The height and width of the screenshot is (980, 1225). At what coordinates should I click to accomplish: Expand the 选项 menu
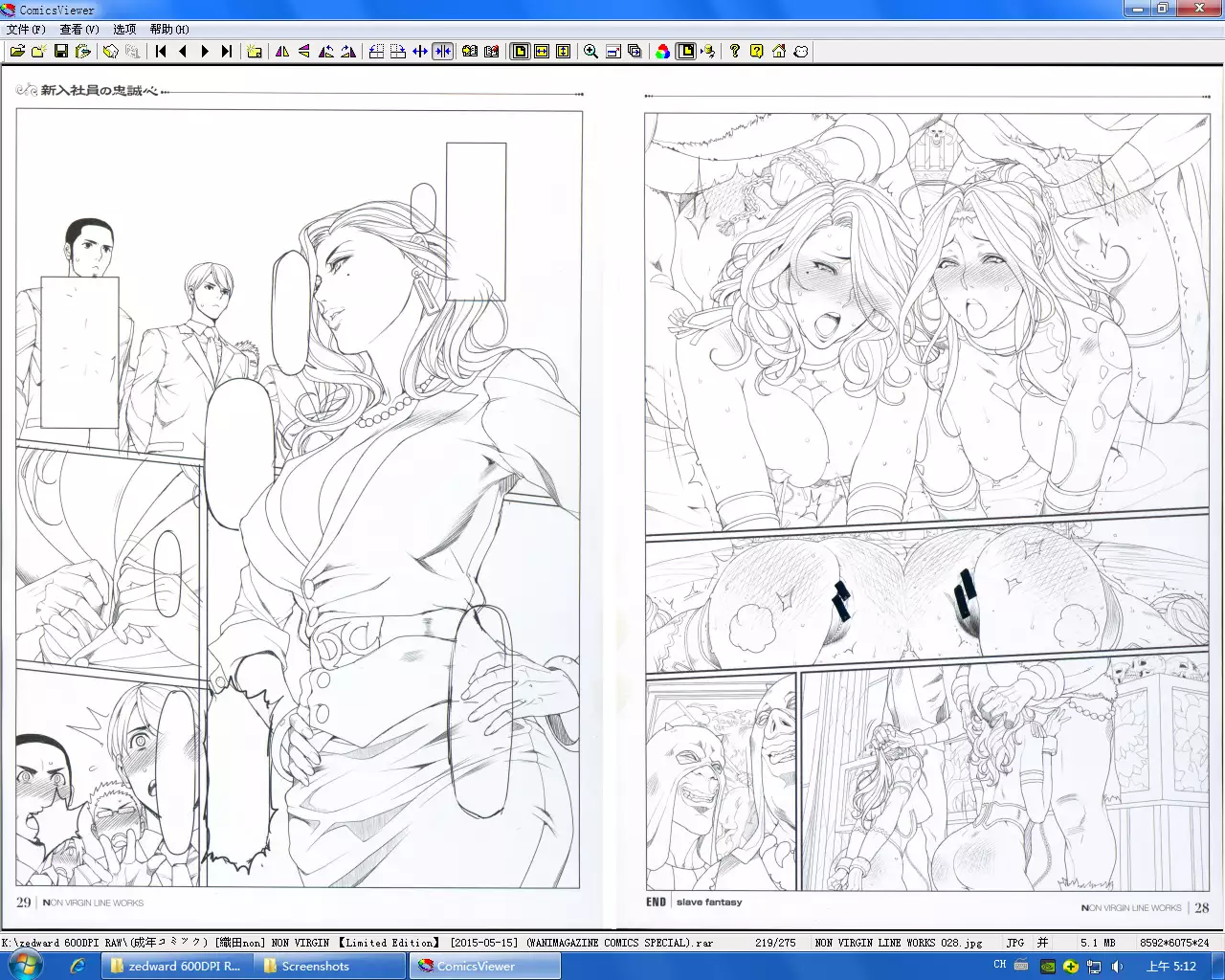point(124,30)
